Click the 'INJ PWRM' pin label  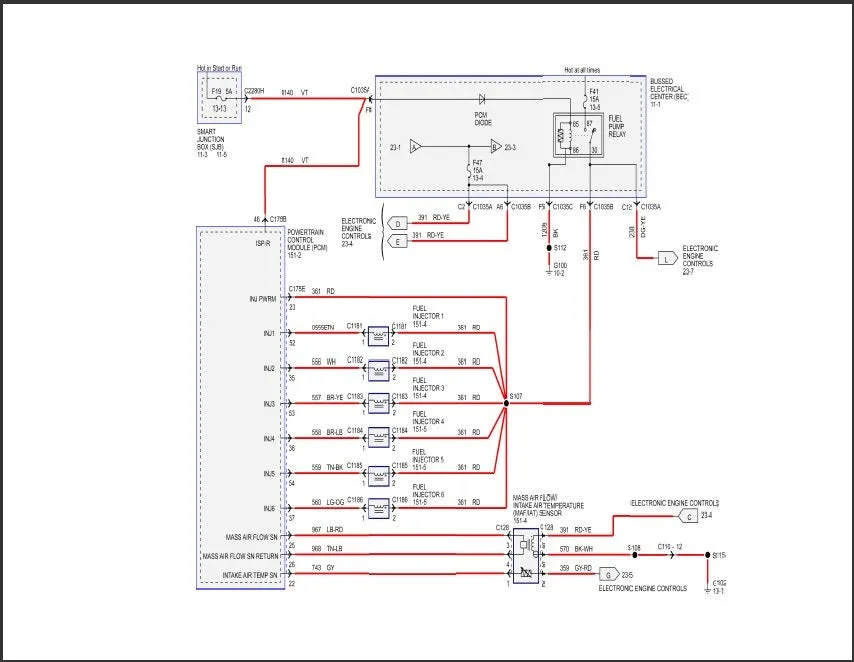[x=263, y=299]
